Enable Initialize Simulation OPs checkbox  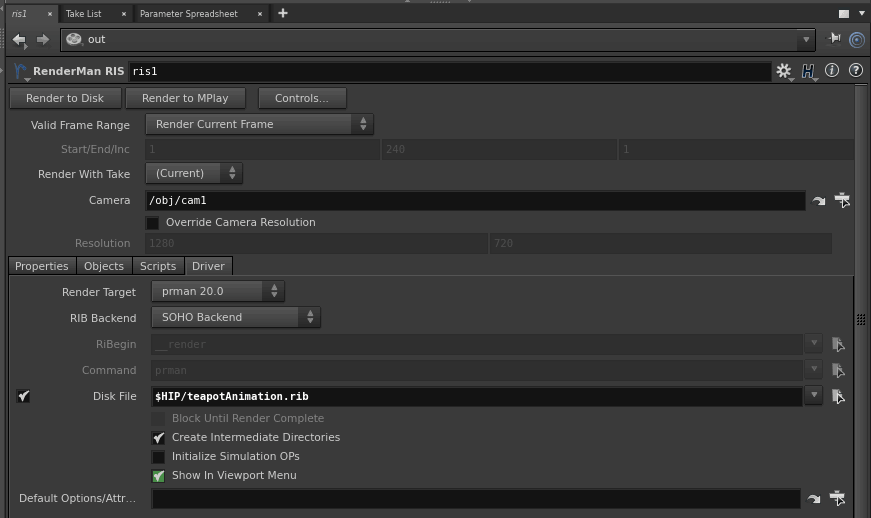158,457
